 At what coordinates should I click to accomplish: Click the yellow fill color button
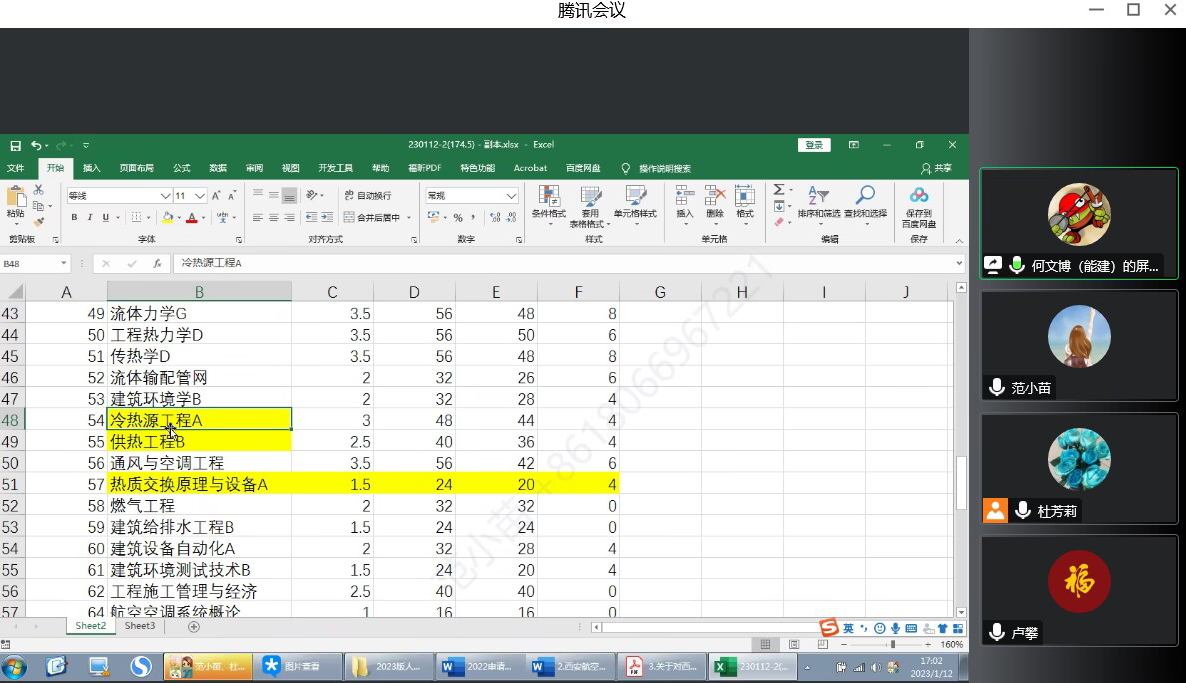(x=166, y=218)
